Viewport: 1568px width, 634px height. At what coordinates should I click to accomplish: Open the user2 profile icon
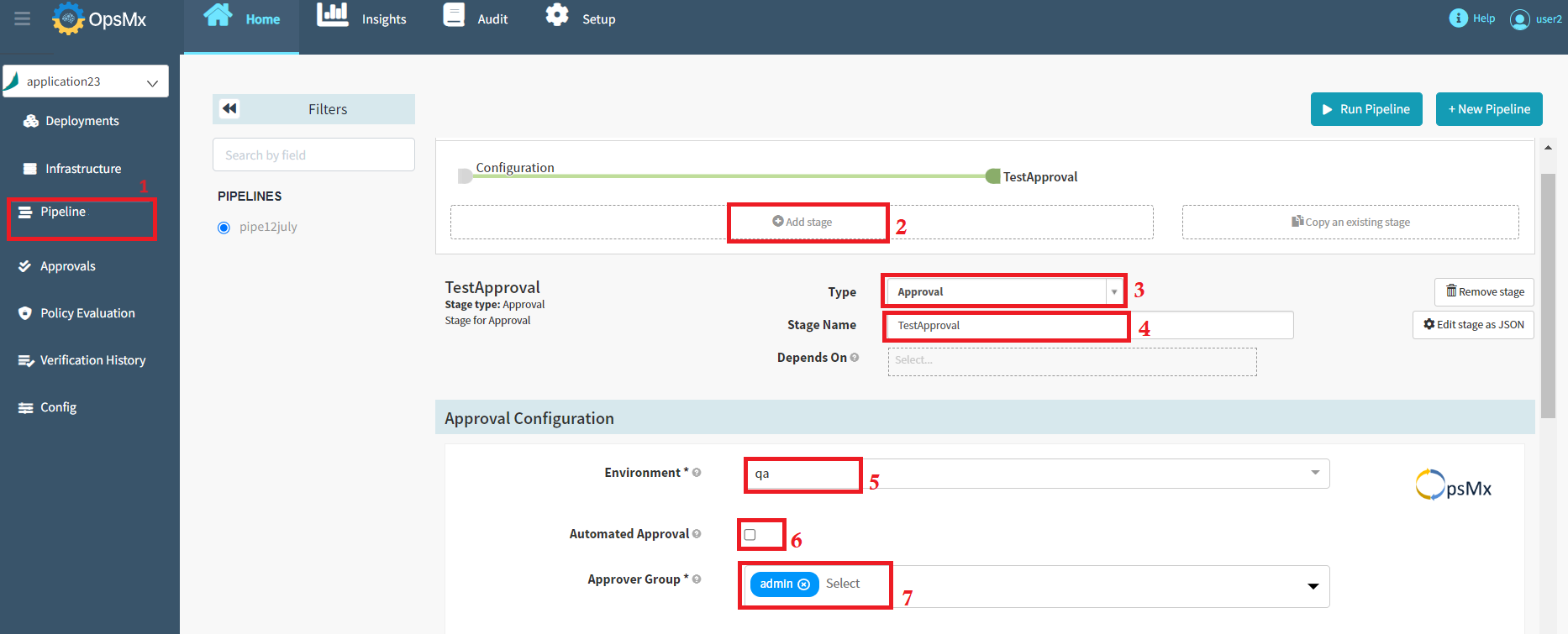(1519, 19)
